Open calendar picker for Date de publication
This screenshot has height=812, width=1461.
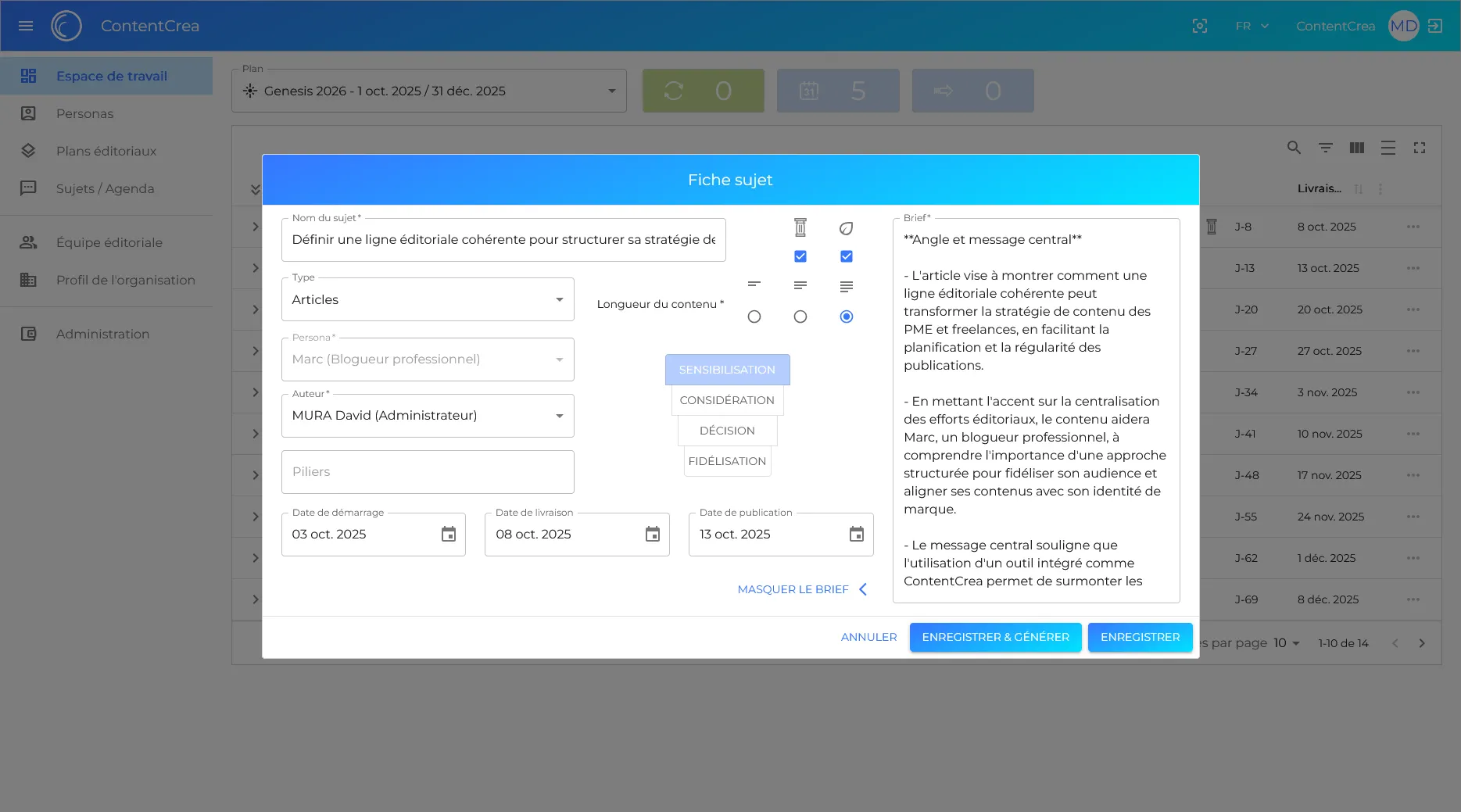pyautogui.click(x=856, y=535)
